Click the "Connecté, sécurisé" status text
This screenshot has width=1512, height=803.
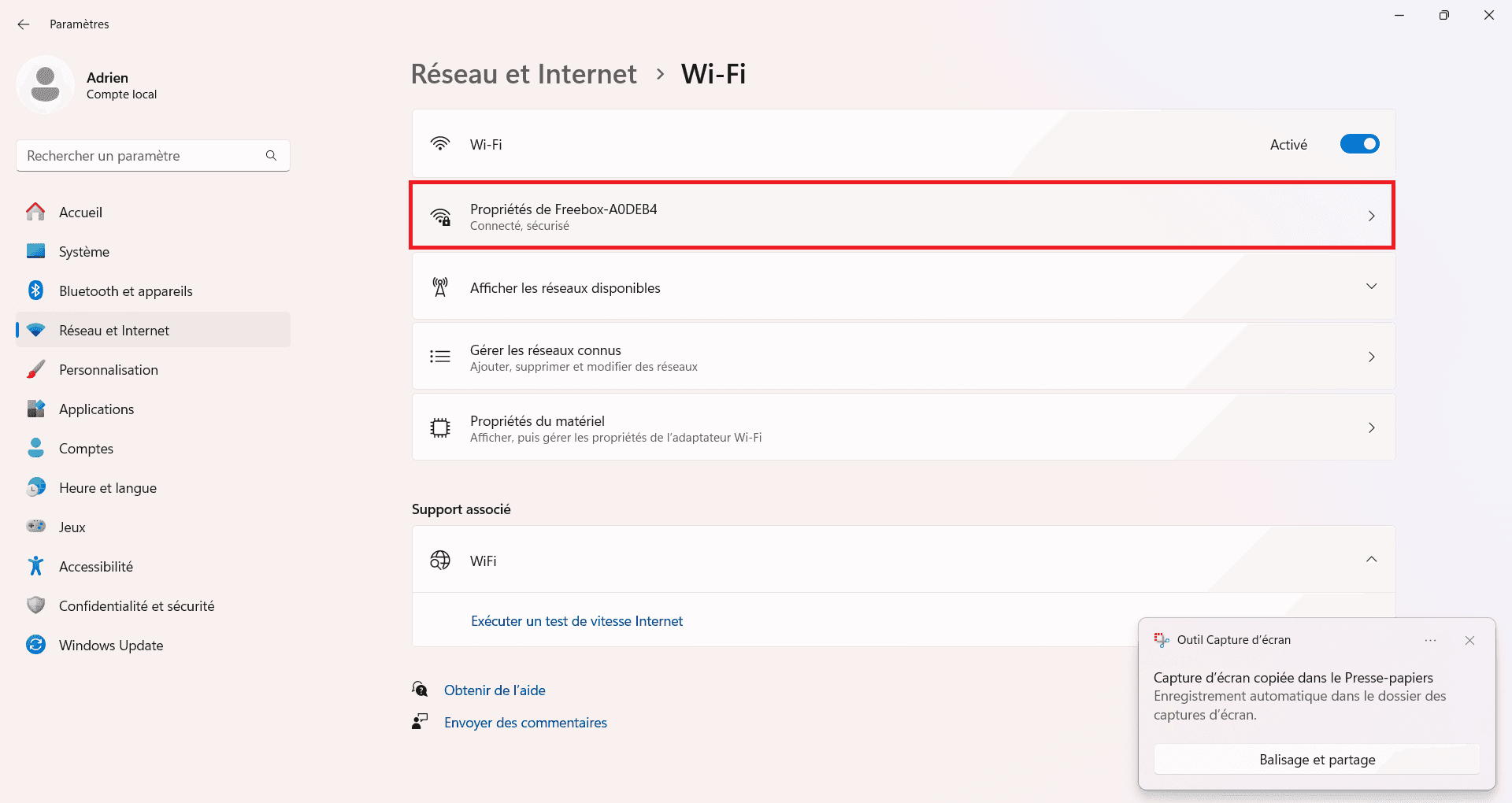click(x=520, y=226)
